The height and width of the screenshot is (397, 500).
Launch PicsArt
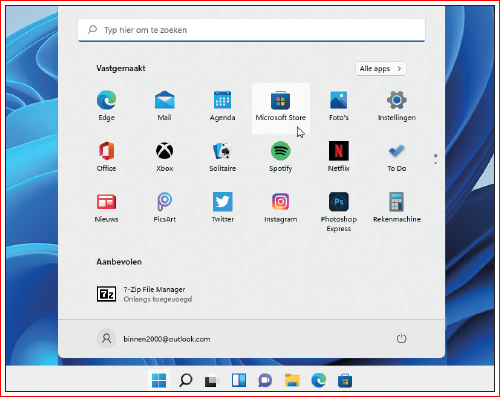[164, 207]
